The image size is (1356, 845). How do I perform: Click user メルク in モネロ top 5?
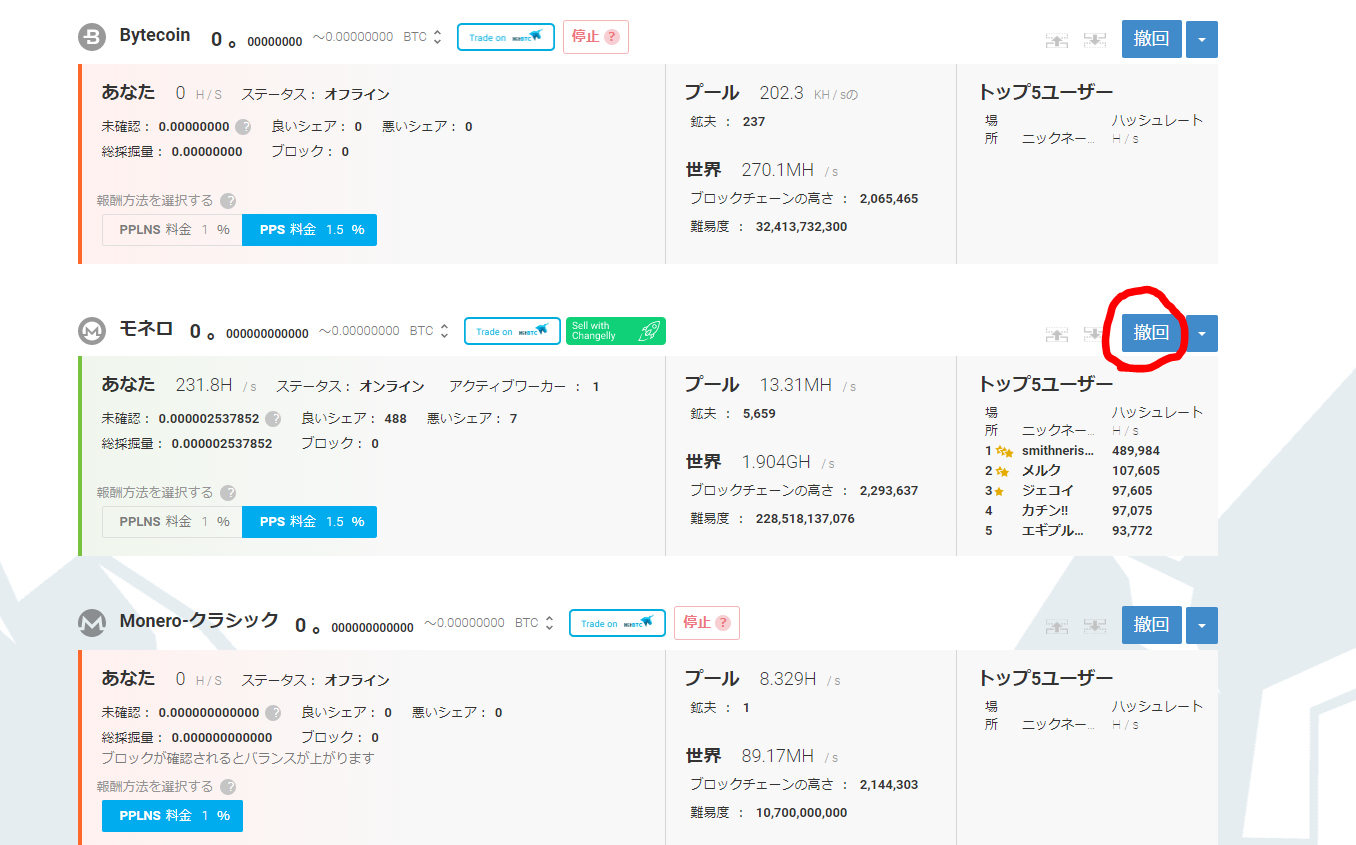[1041, 471]
